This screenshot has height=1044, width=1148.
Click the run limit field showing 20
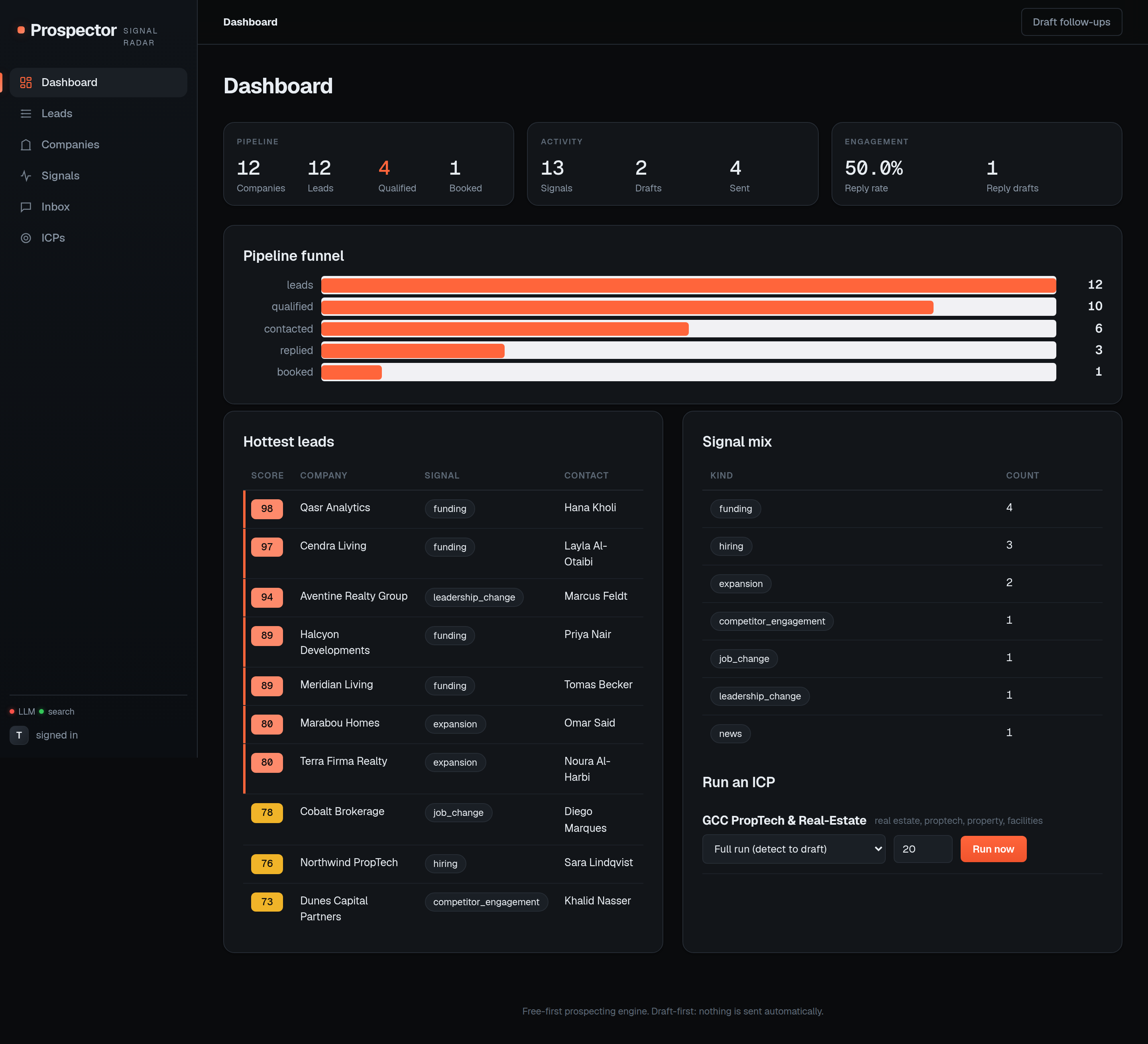coord(922,849)
